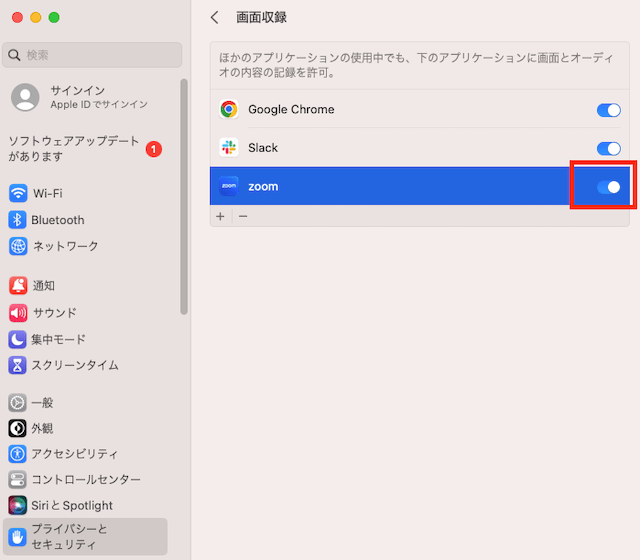Open the General settings section
640x560 pixels.
pos(42,402)
